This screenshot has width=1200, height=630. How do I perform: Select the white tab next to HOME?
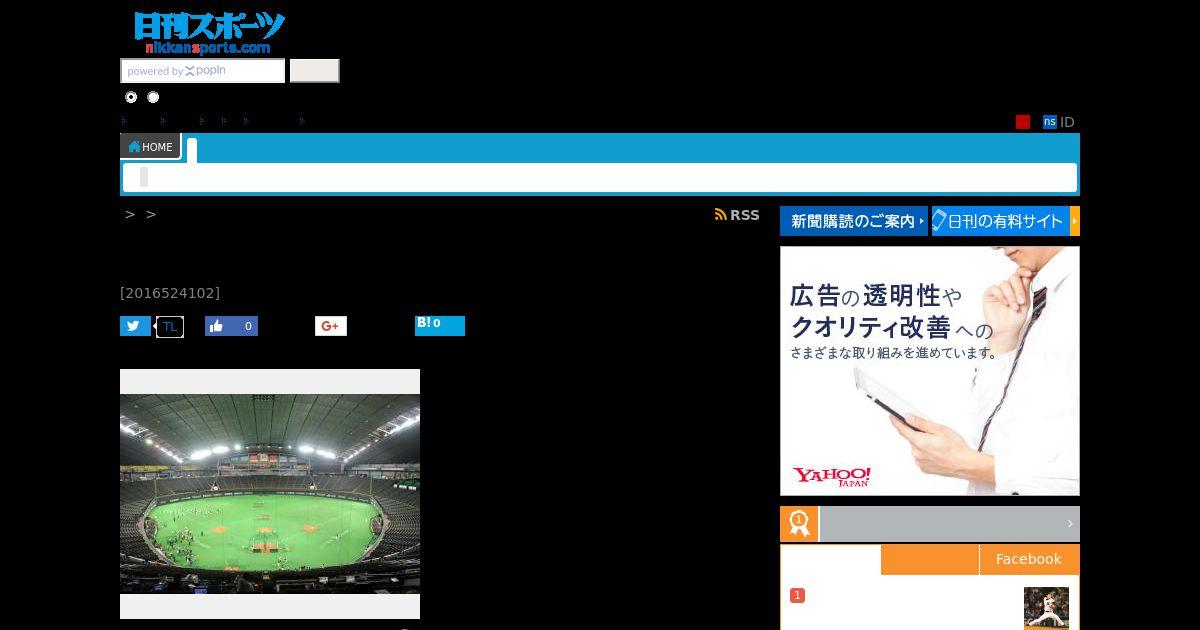click(192, 150)
